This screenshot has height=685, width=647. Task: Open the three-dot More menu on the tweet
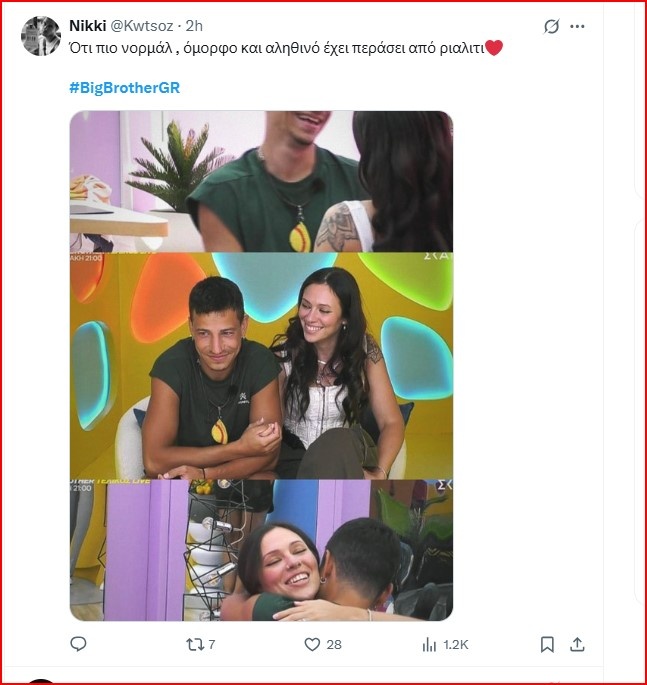[579, 27]
